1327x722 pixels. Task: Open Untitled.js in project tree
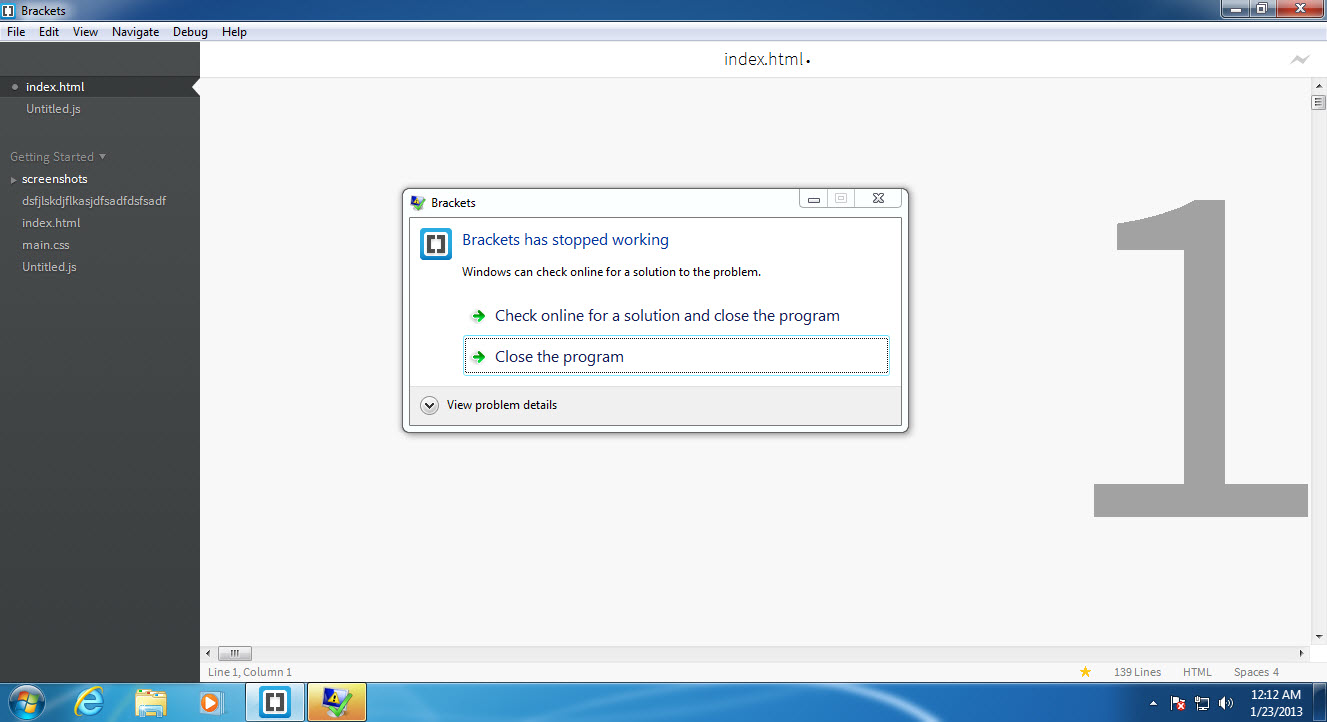tap(50, 267)
